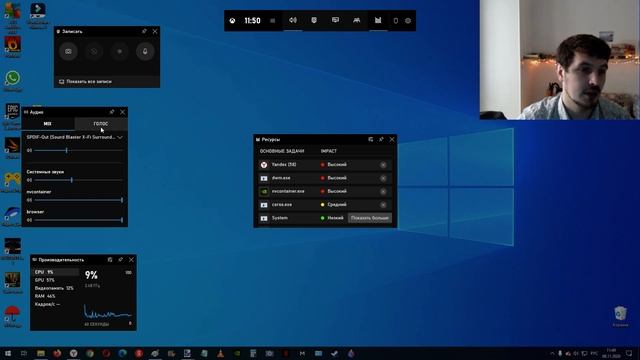Open Task View on the taskbar
The height and width of the screenshot is (360, 640).
tap(24, 353)
